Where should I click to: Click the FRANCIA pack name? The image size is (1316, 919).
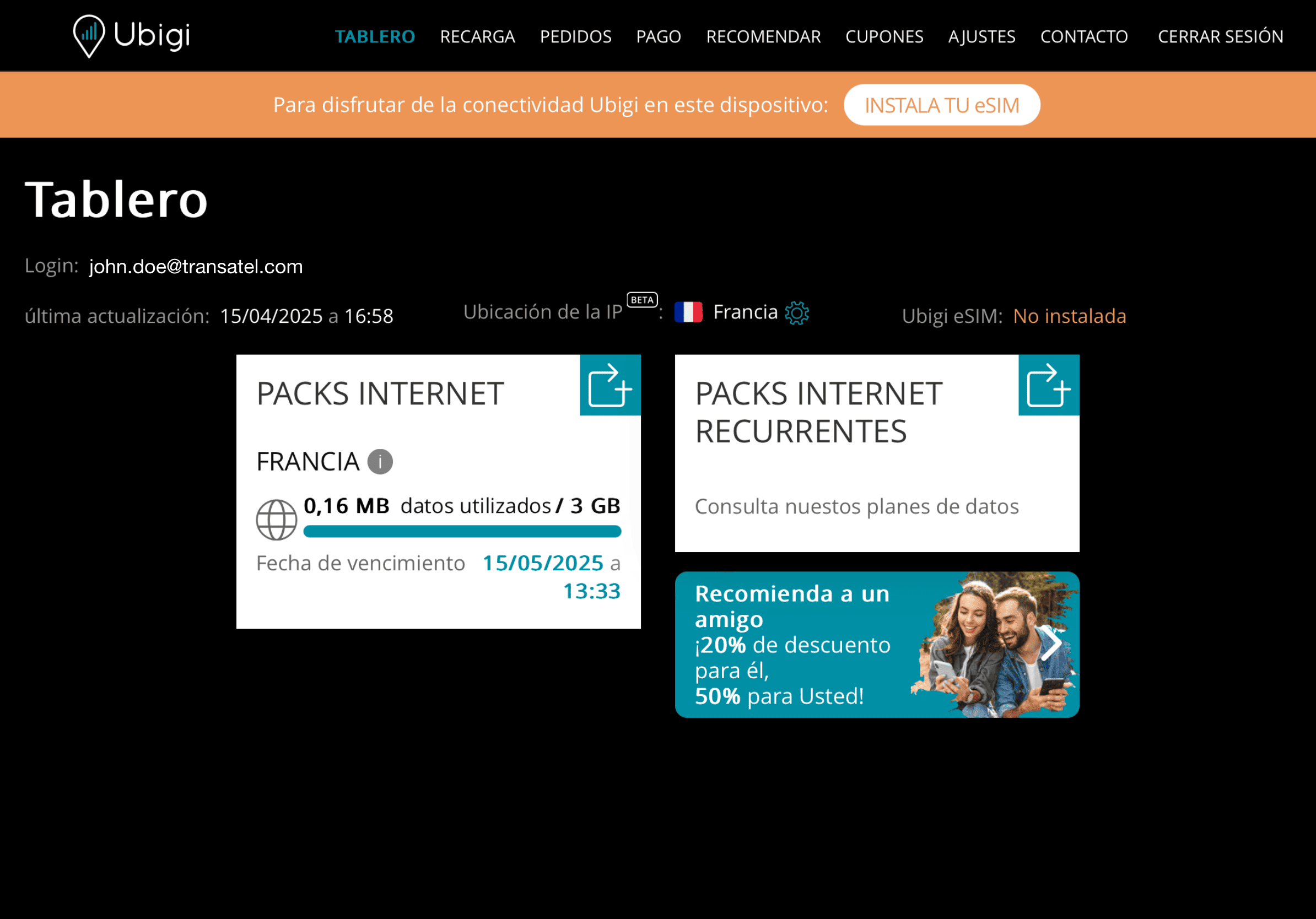coord(308,462)
